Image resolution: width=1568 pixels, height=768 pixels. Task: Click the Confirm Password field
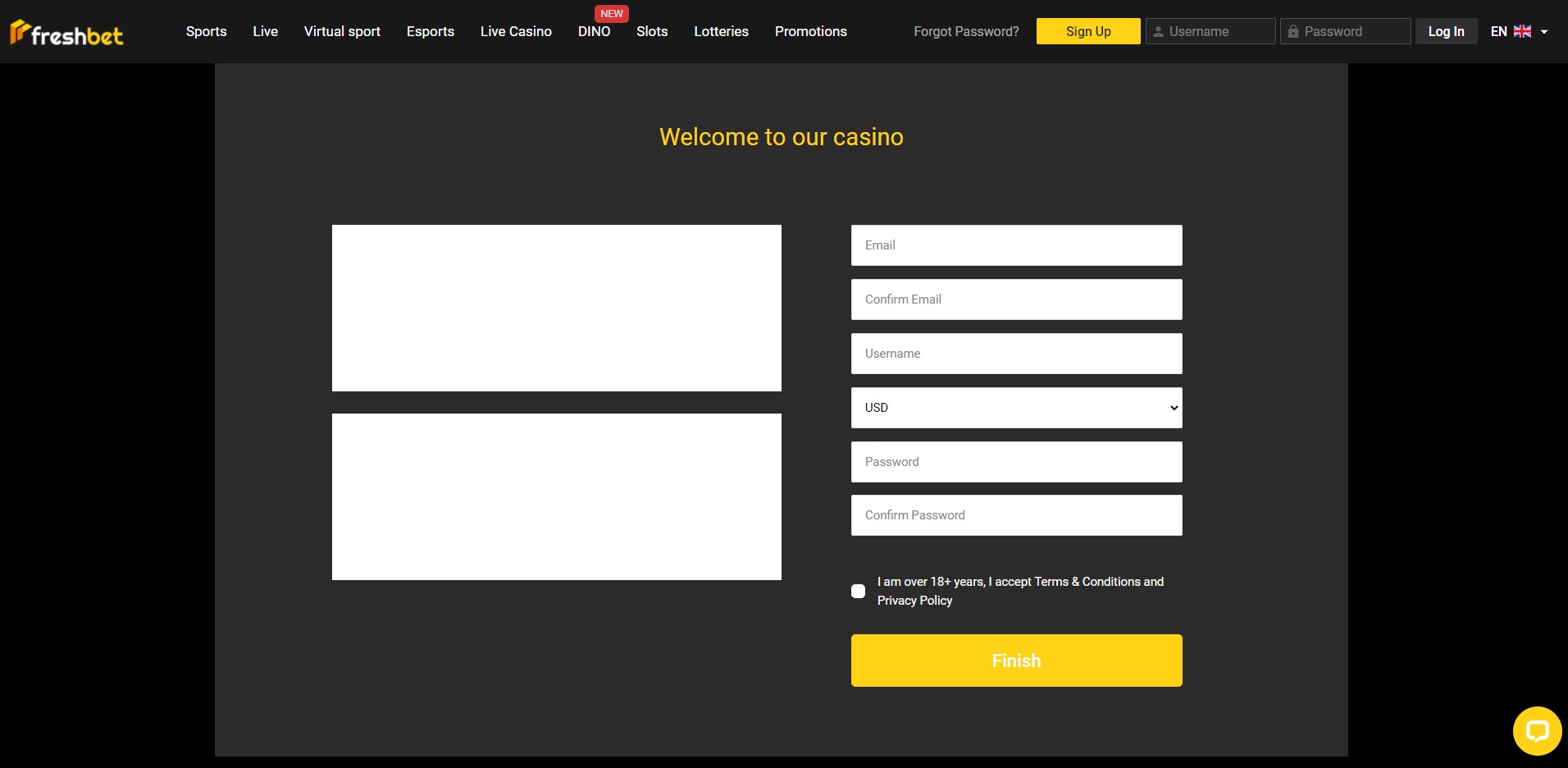[x=1016, y=515]
